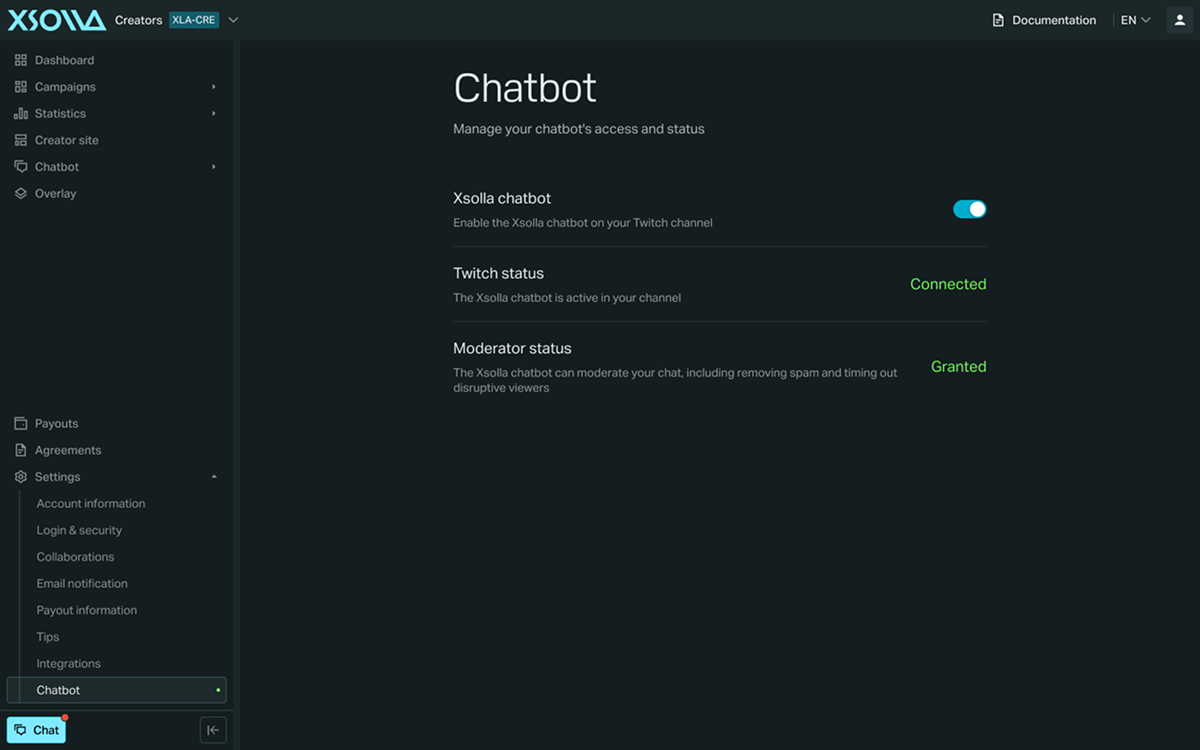Click the Overlay layers icon
This screenshot has height=750, width=1200.
click(x=21, y=194)
